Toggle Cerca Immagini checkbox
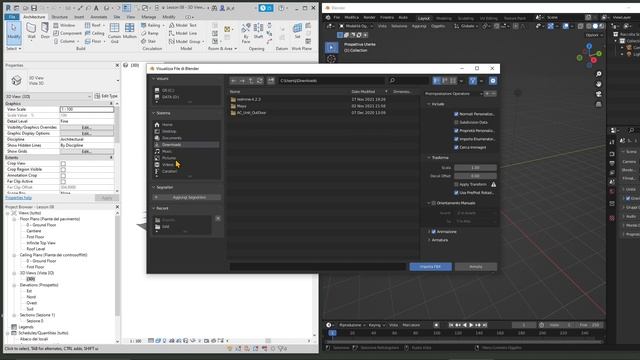 click(456, 147)
